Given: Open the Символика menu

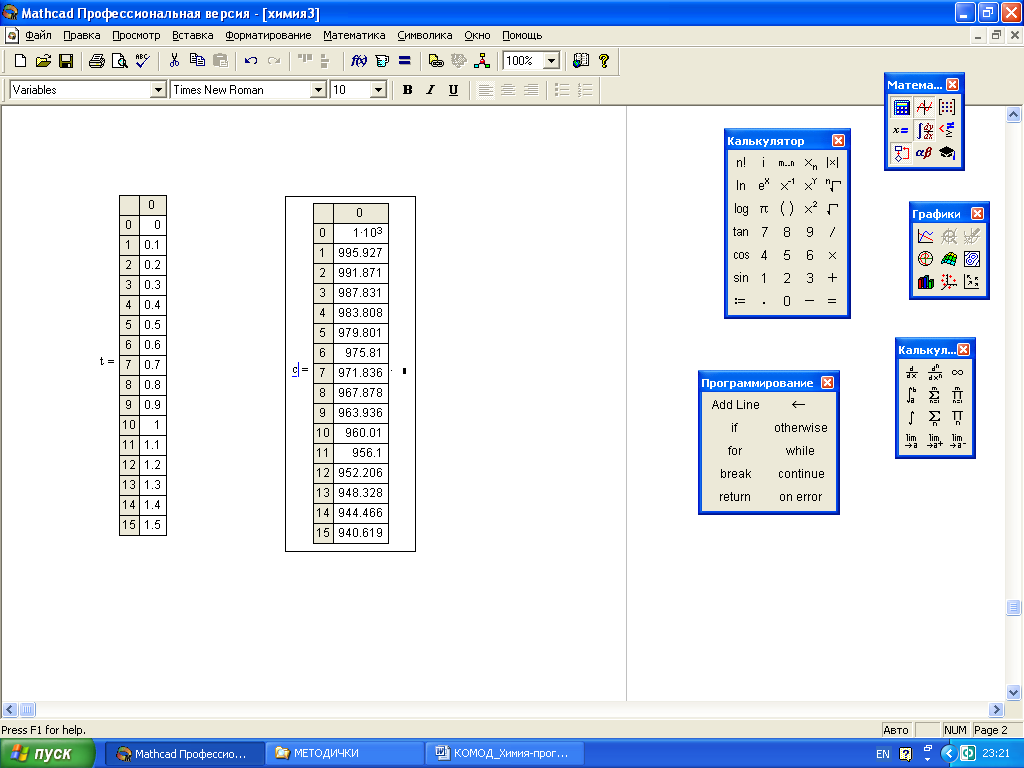Looking at the screenshot, I should [x=425, y=35].
